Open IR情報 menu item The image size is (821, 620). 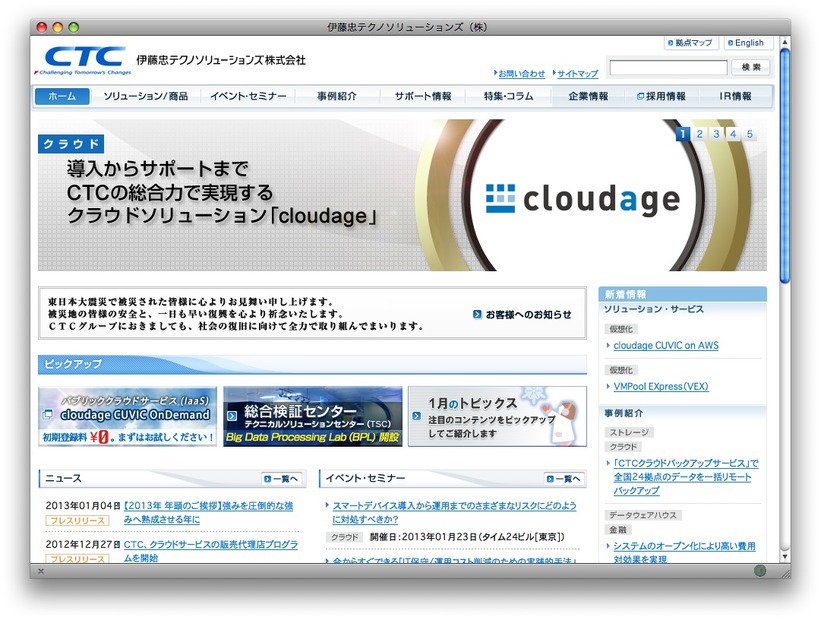735,96
